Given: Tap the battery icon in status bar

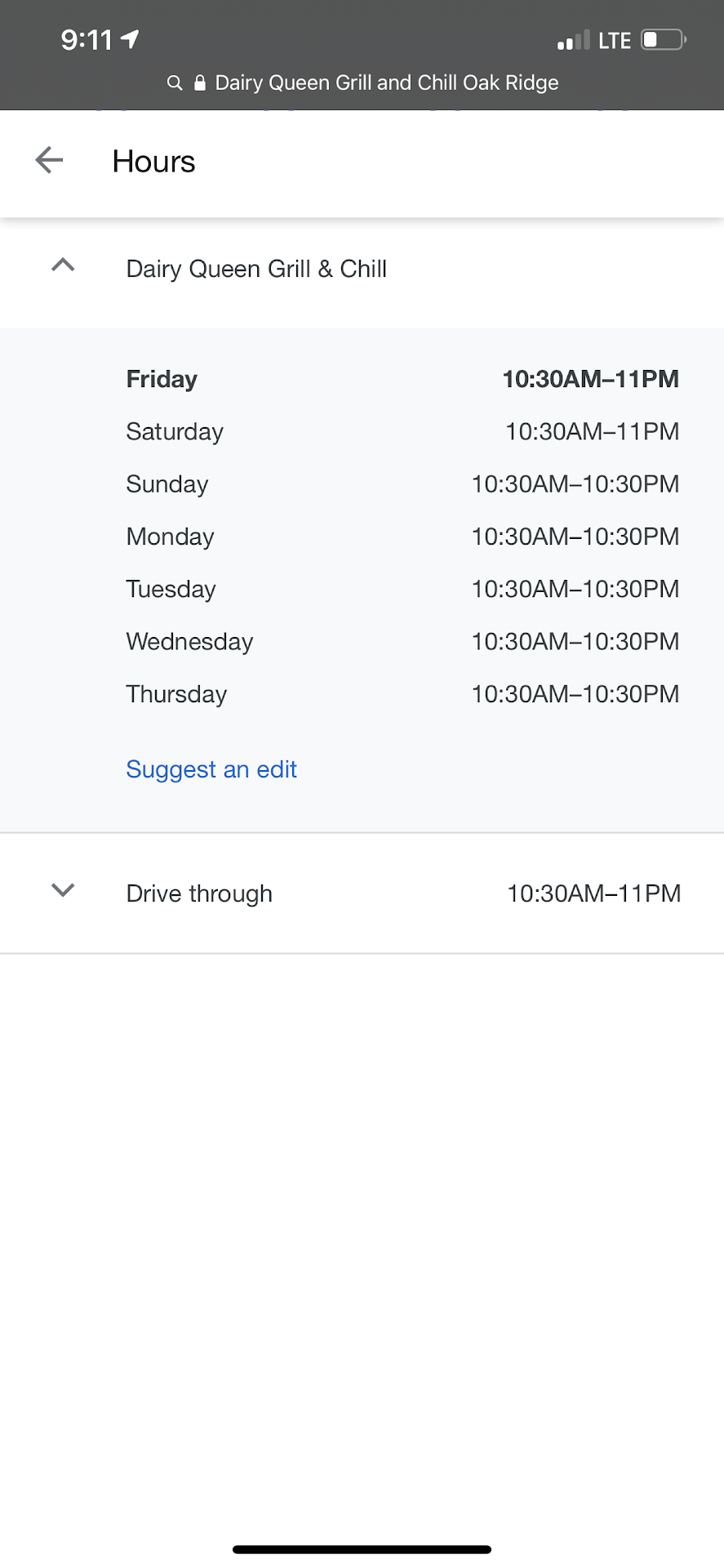Looking at the screenshot, I should pos(663,40).
